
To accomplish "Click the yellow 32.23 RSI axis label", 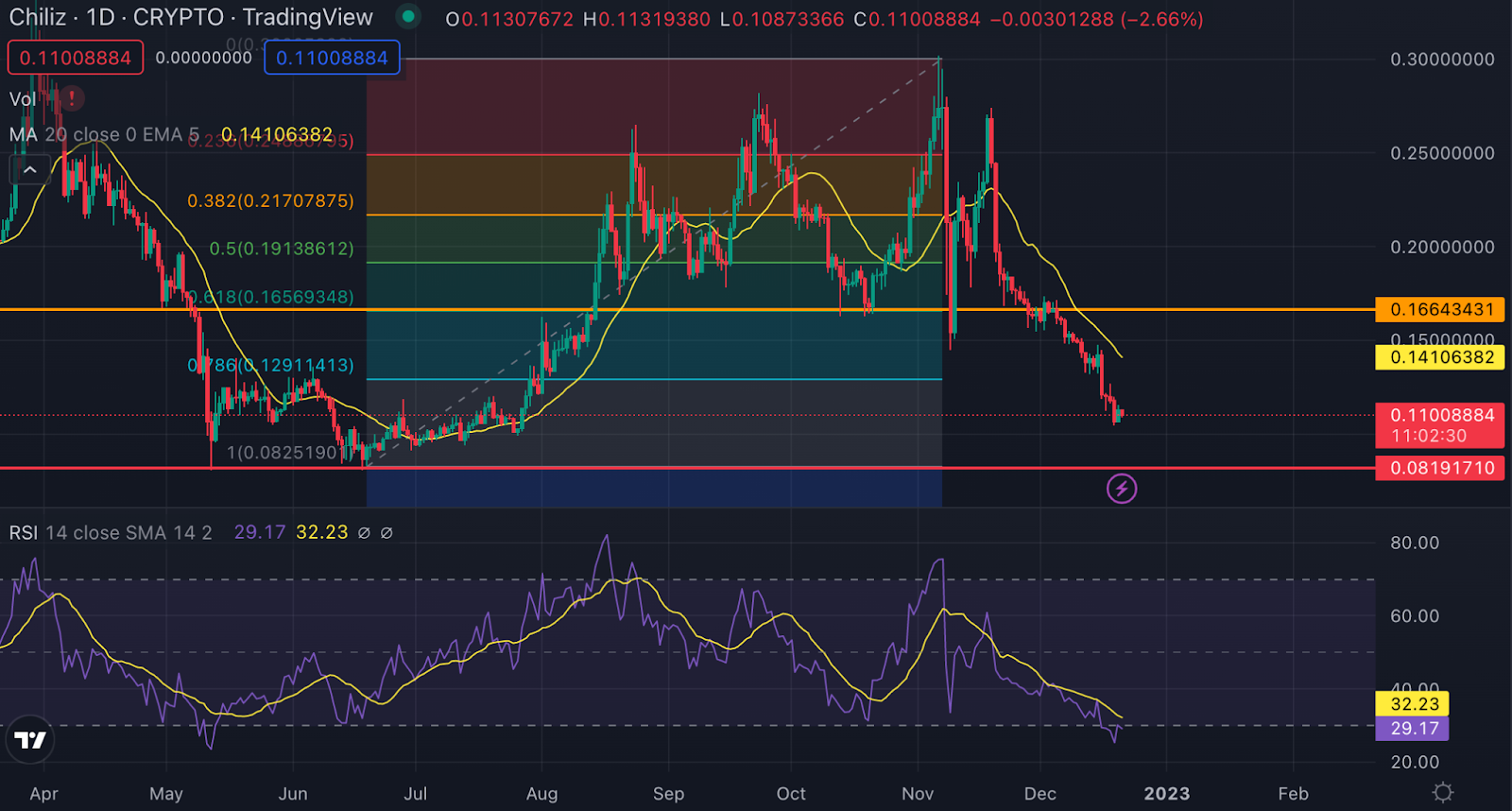I will click(x=1413, y=704).
